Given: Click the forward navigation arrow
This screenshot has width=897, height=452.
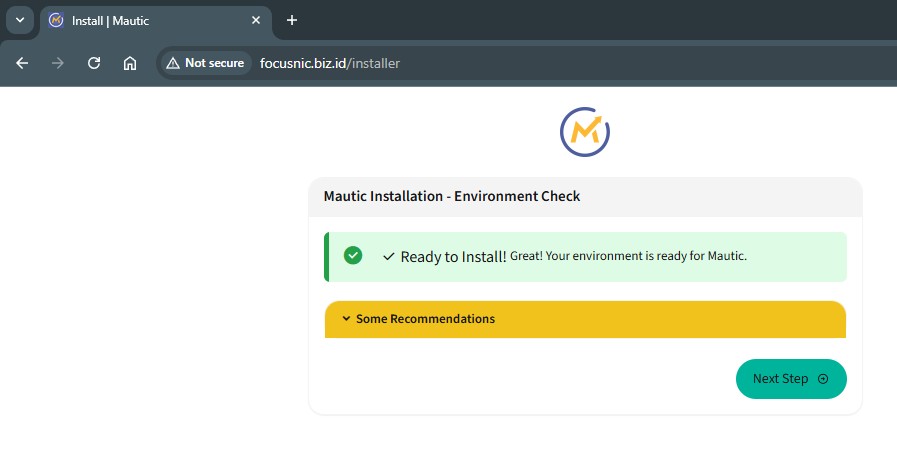Looking at the screenshot, I should pos(58,63).
